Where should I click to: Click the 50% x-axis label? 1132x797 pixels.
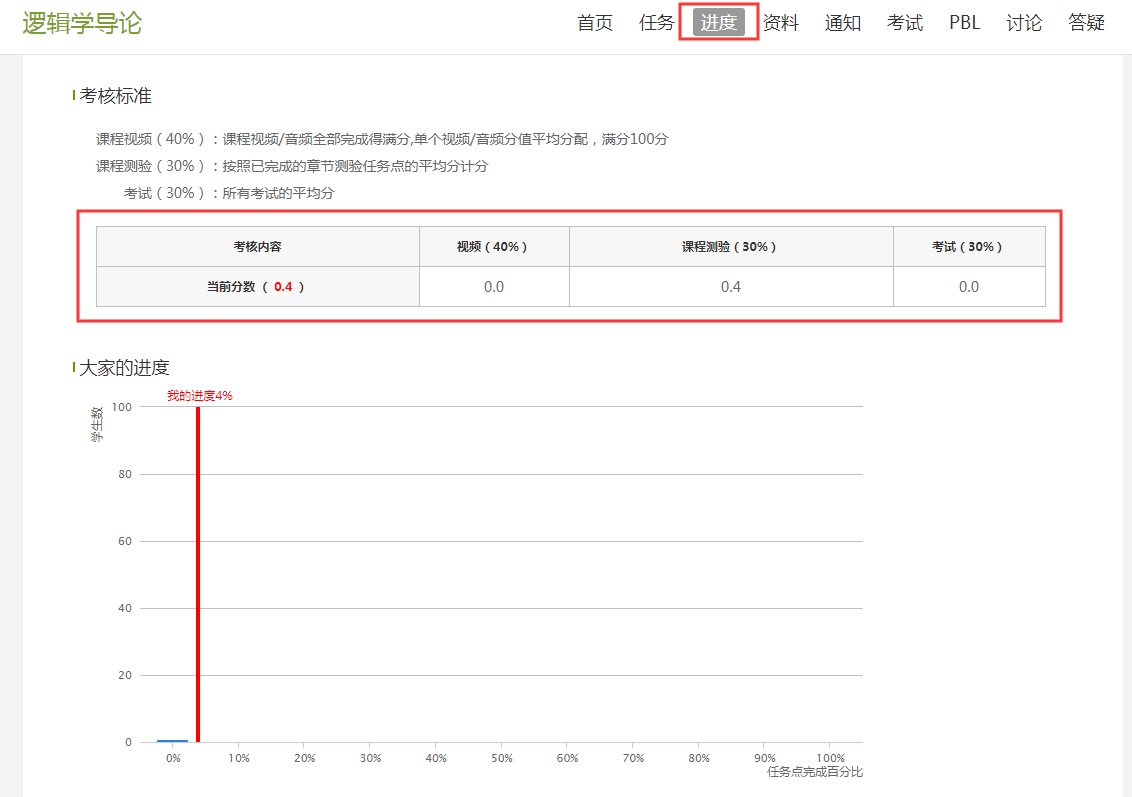[x=502, y=758]
